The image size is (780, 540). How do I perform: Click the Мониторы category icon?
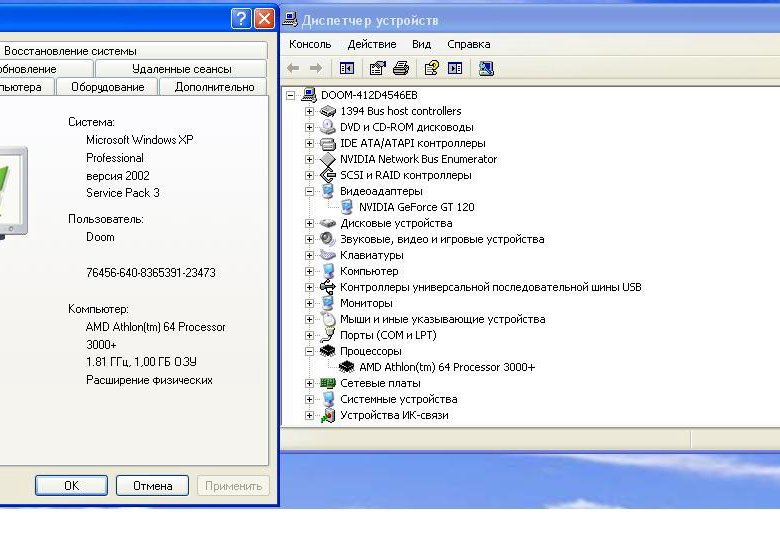pos(328,303)
